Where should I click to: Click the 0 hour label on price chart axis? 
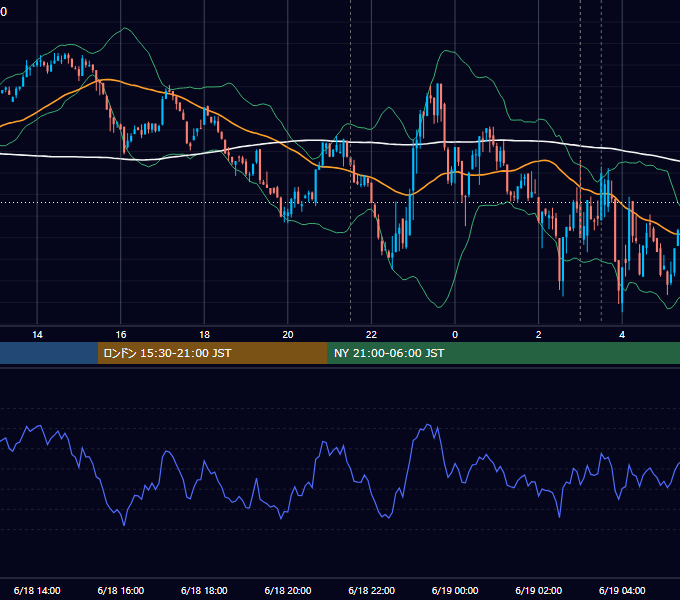point(455,335)
